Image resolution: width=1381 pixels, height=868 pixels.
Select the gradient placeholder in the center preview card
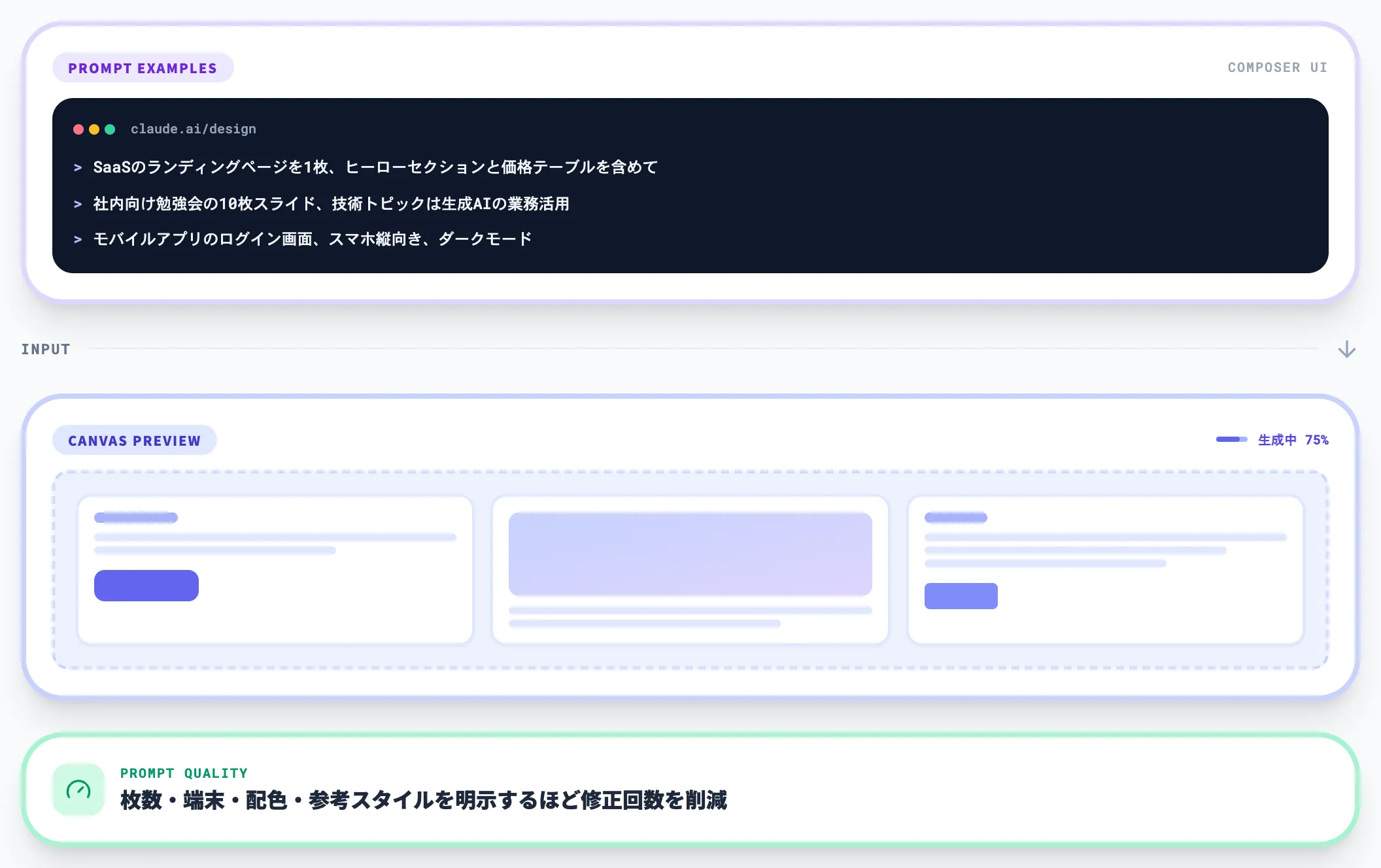point(690,554)
